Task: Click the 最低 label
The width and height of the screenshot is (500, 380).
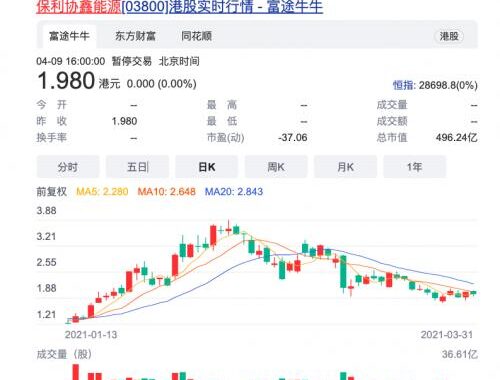Action: (222, 121)
